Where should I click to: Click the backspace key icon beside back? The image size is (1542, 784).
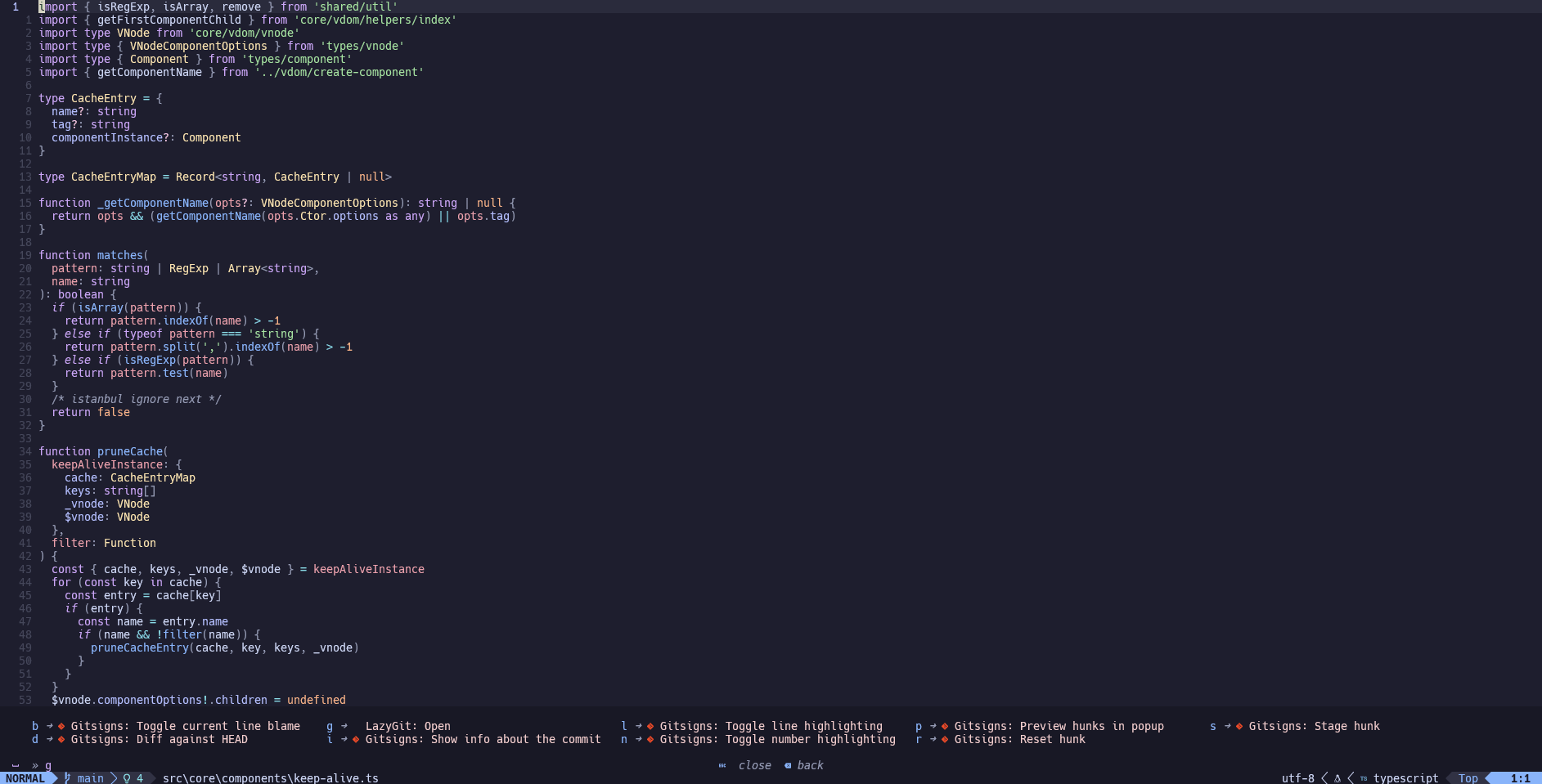pyautogui.click(x=788, y=765)
